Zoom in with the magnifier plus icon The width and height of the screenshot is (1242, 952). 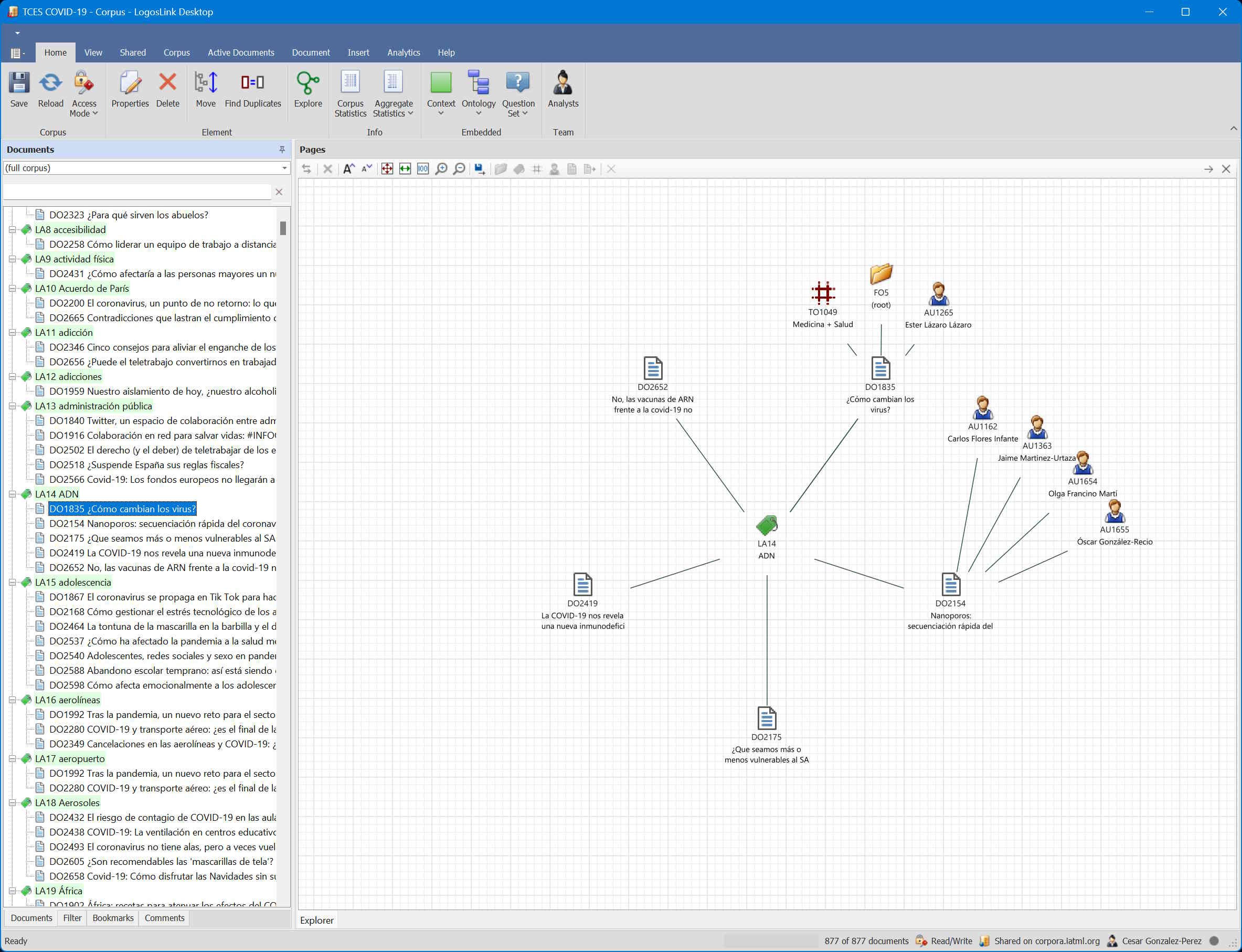pyautogui.click(x=441, y=169)
